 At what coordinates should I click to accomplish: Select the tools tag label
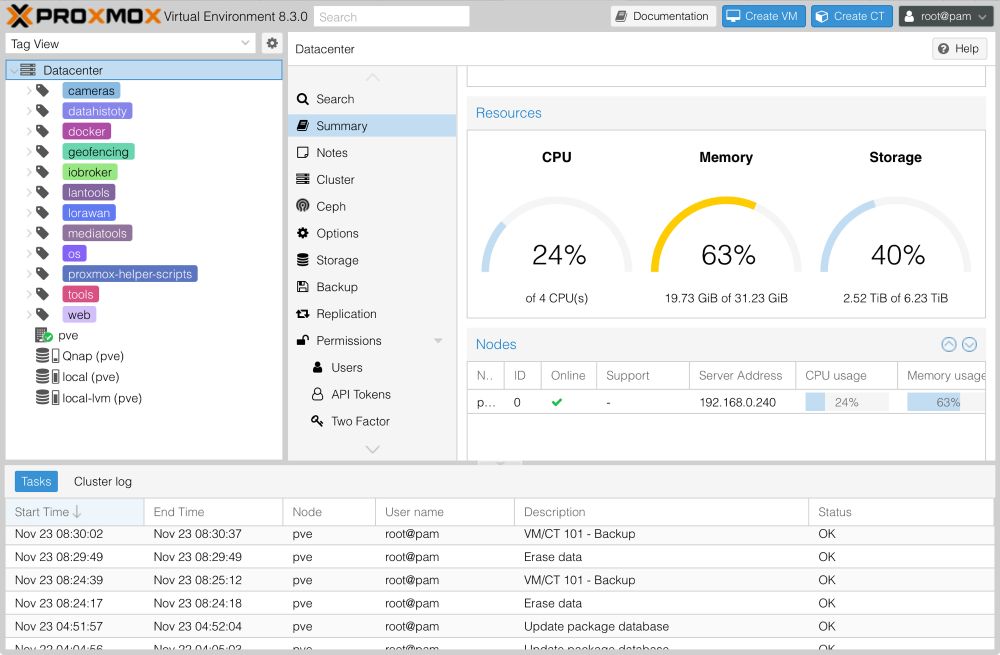tap(80, 295)
